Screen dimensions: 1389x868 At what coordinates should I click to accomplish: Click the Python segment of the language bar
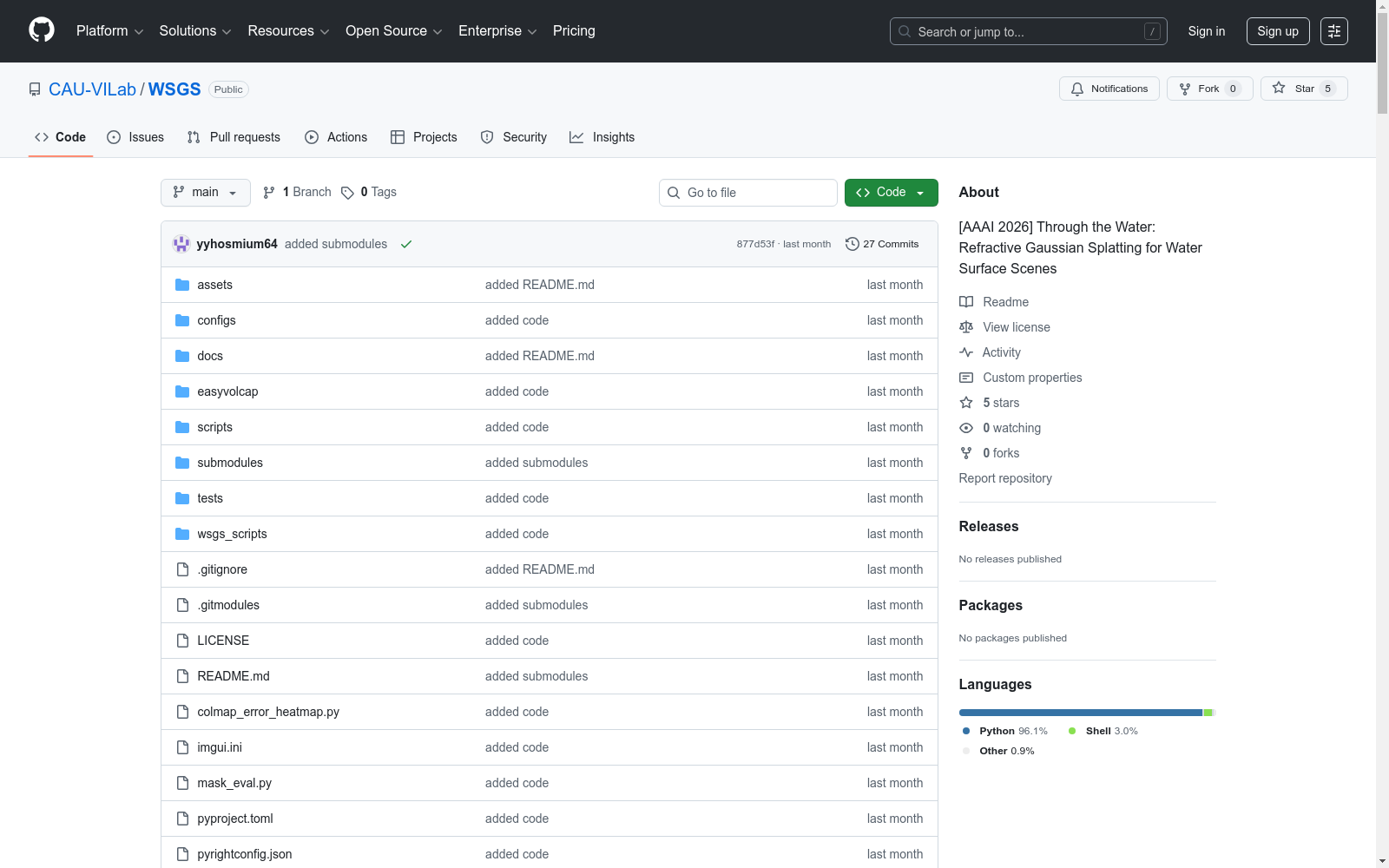1081,713
